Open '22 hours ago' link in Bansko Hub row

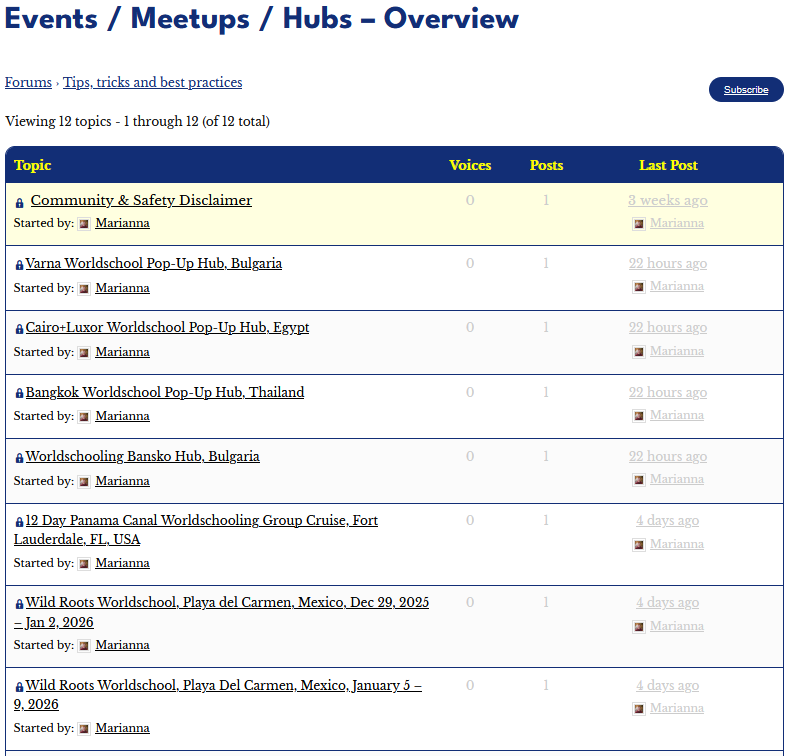coord(668,456)
